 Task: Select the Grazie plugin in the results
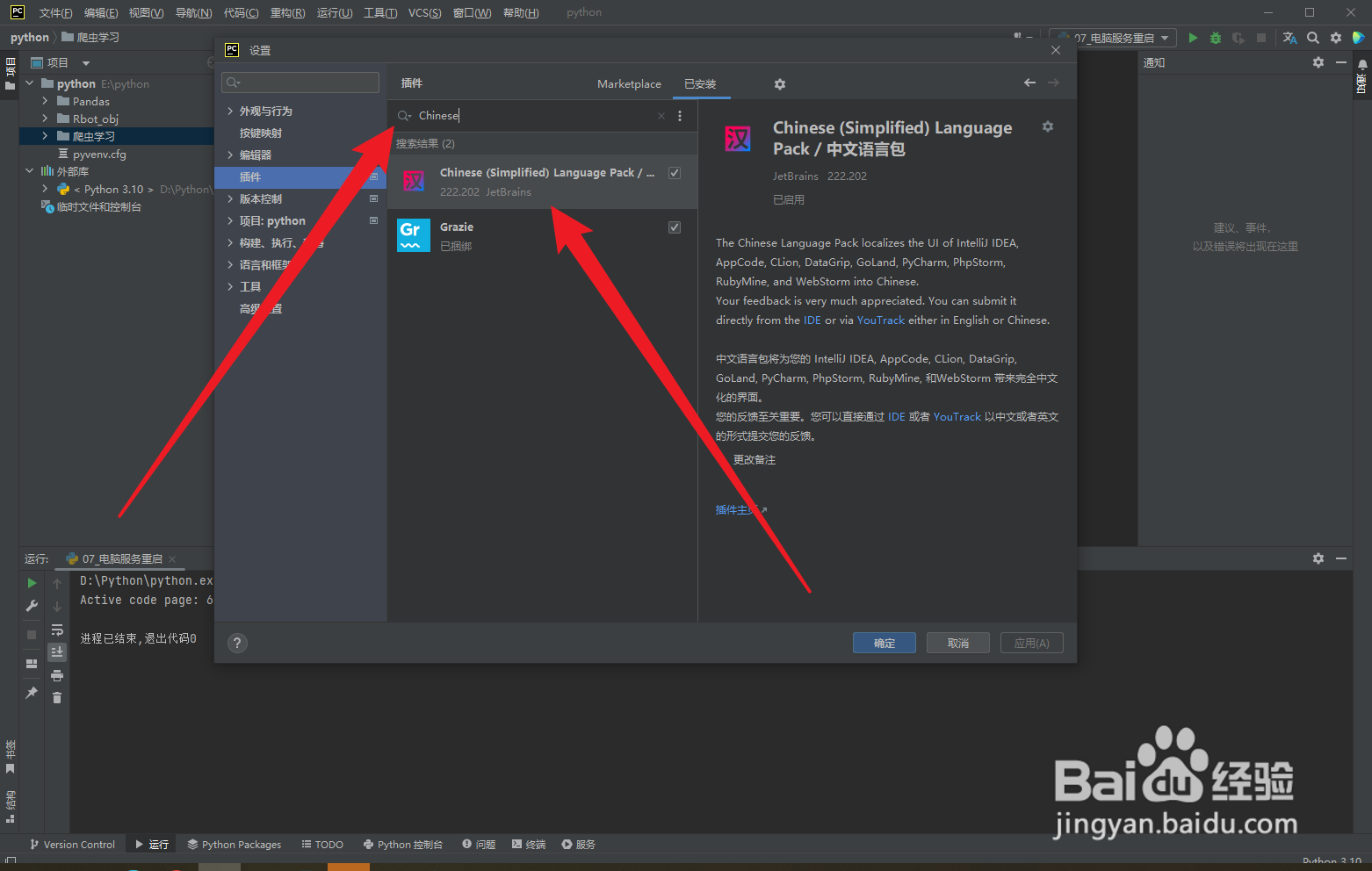[x=543, y=236]
